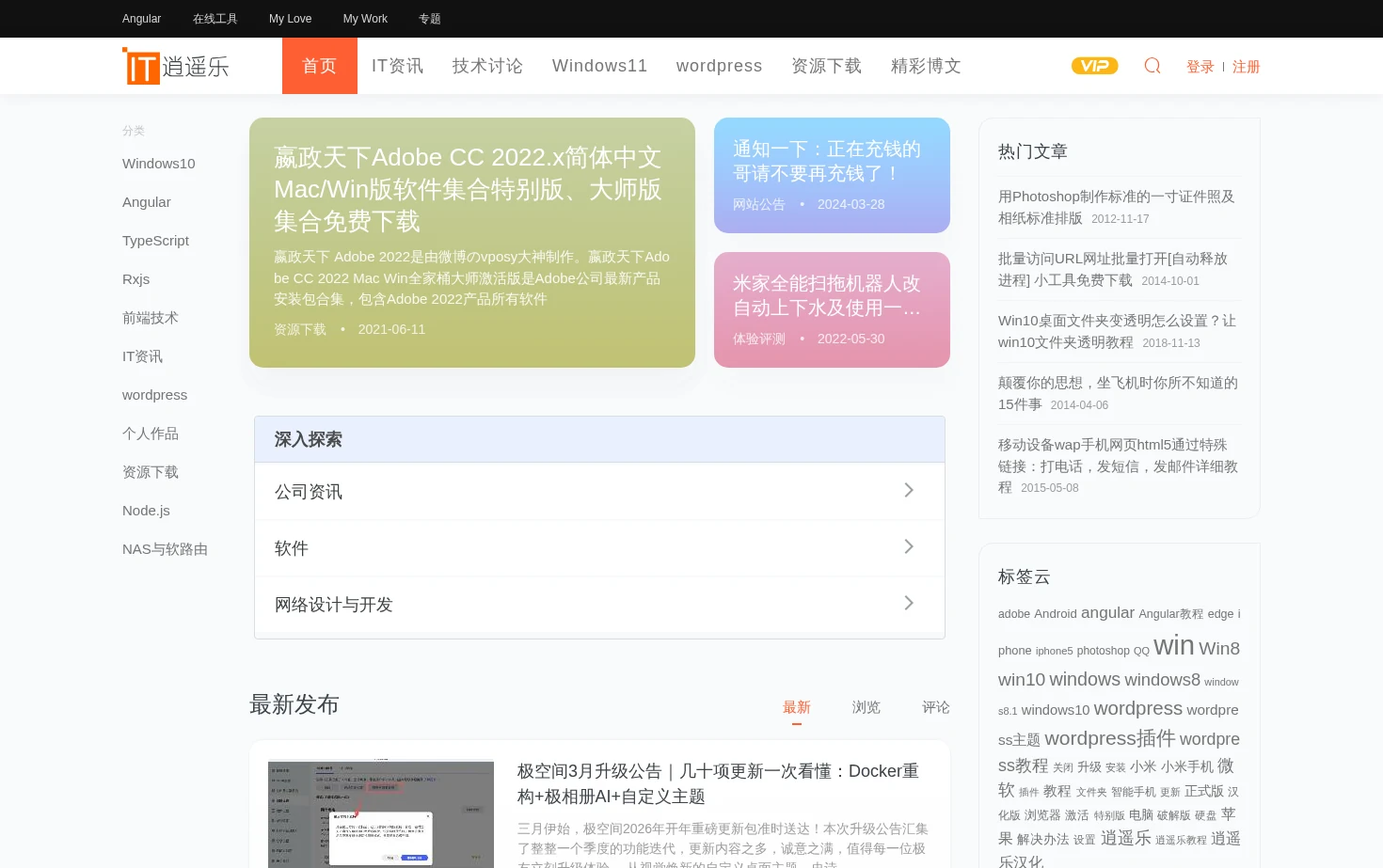Open hot article 批量访问URL网址批量打开
Image resolution: width=1383 pixels, height=868 pixels.
(1113, 269)
